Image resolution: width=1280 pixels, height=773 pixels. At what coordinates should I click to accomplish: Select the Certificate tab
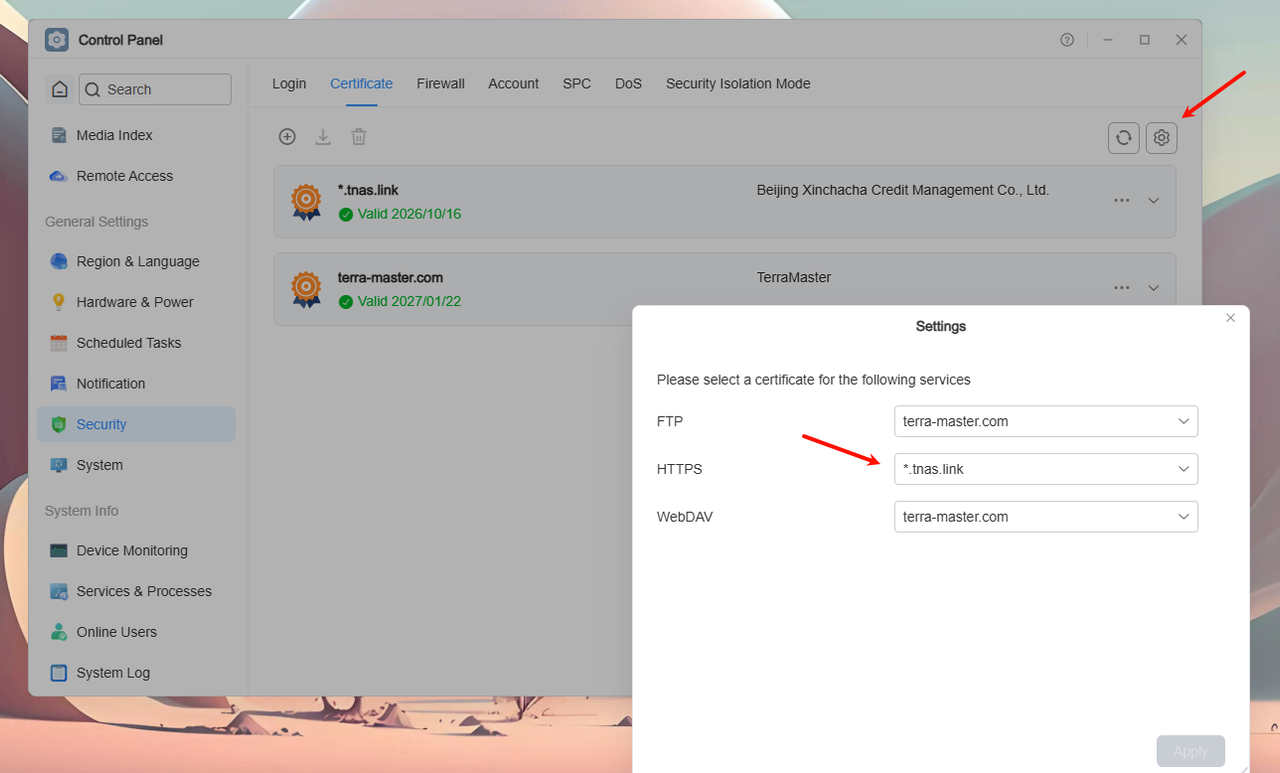point(361,84)
